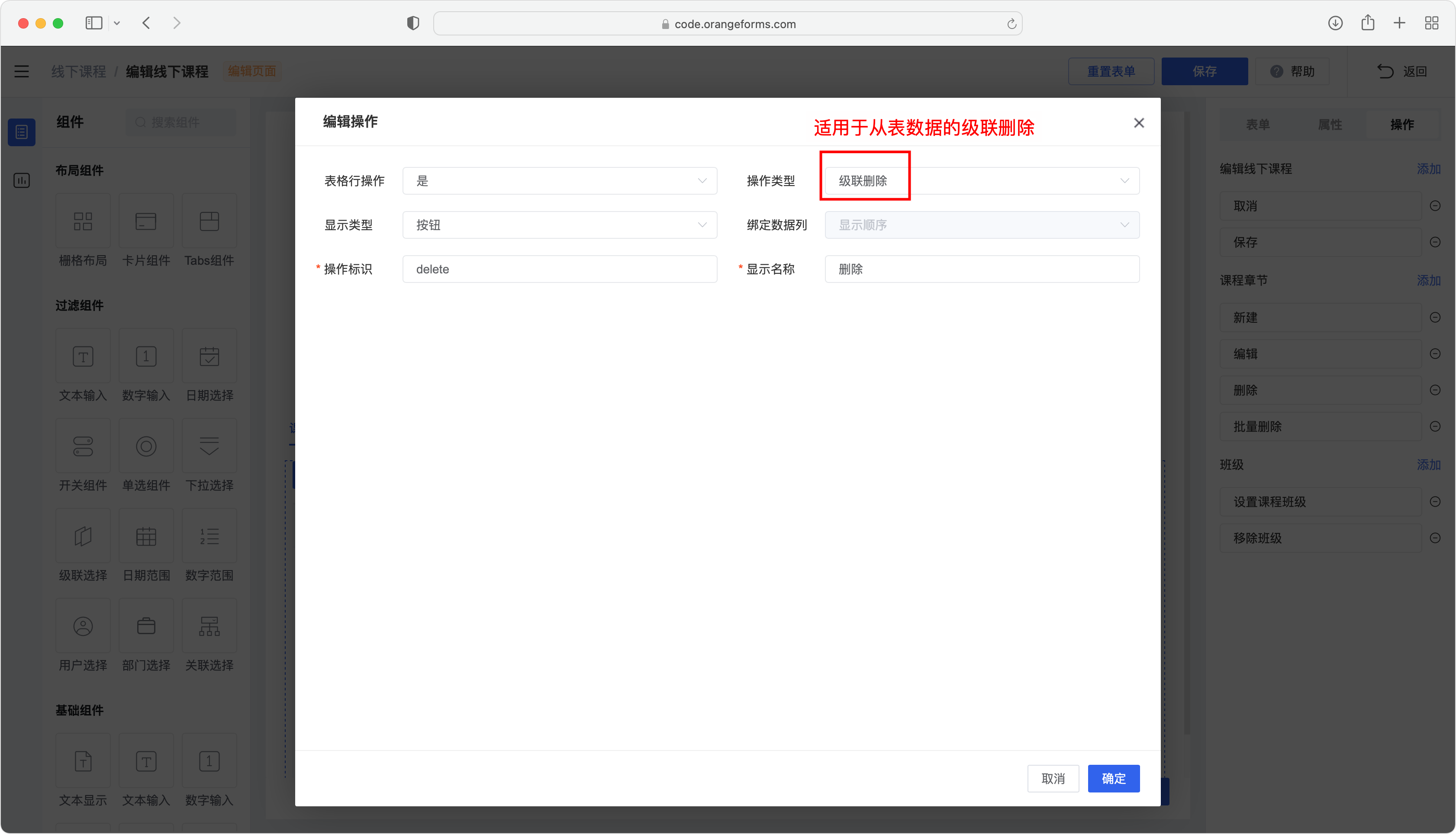
Task: Select the 数字范围 component icon
Action: [209, 536]
